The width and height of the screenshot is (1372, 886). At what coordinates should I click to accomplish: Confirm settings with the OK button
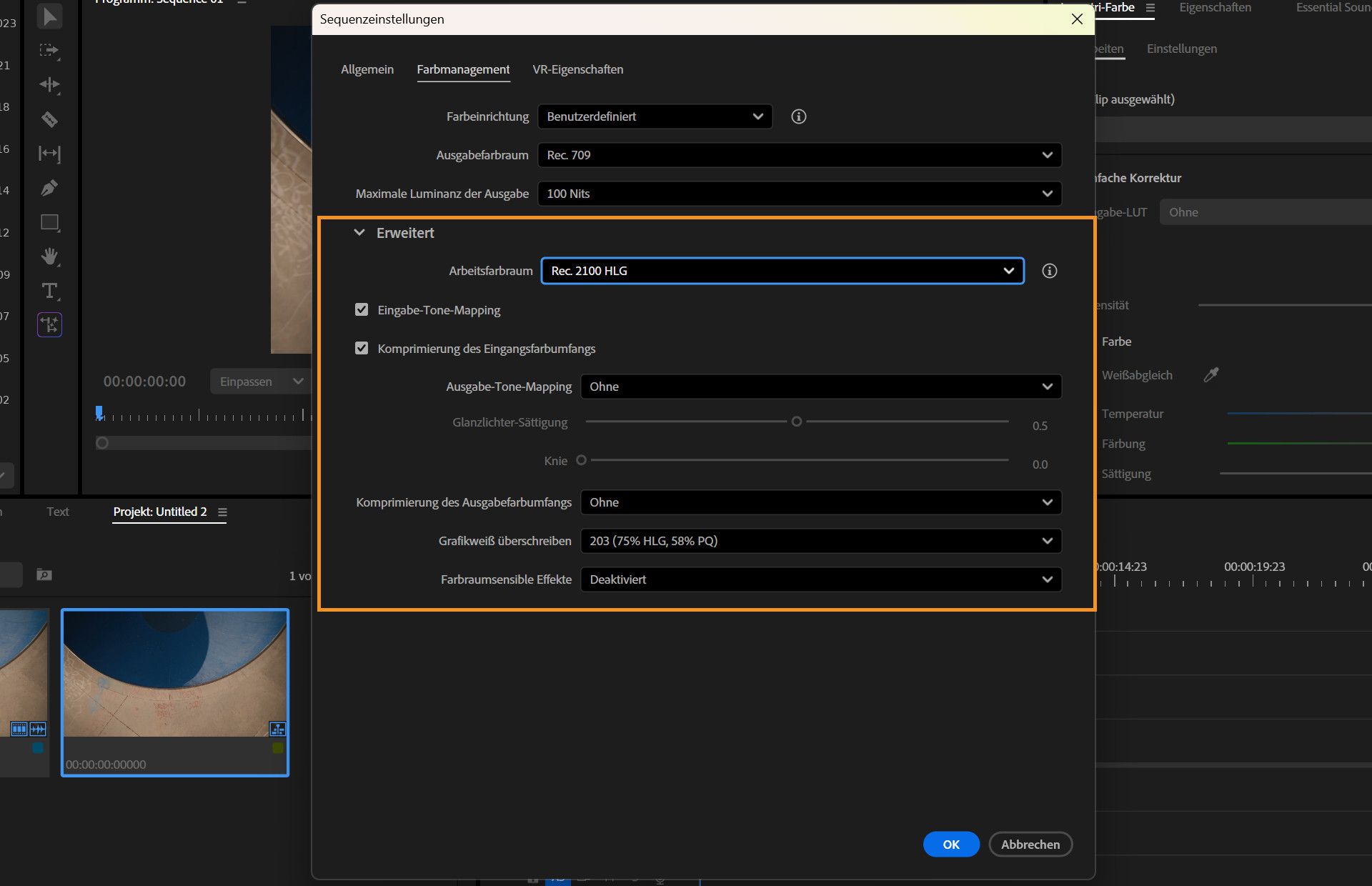tap(951, 844)
